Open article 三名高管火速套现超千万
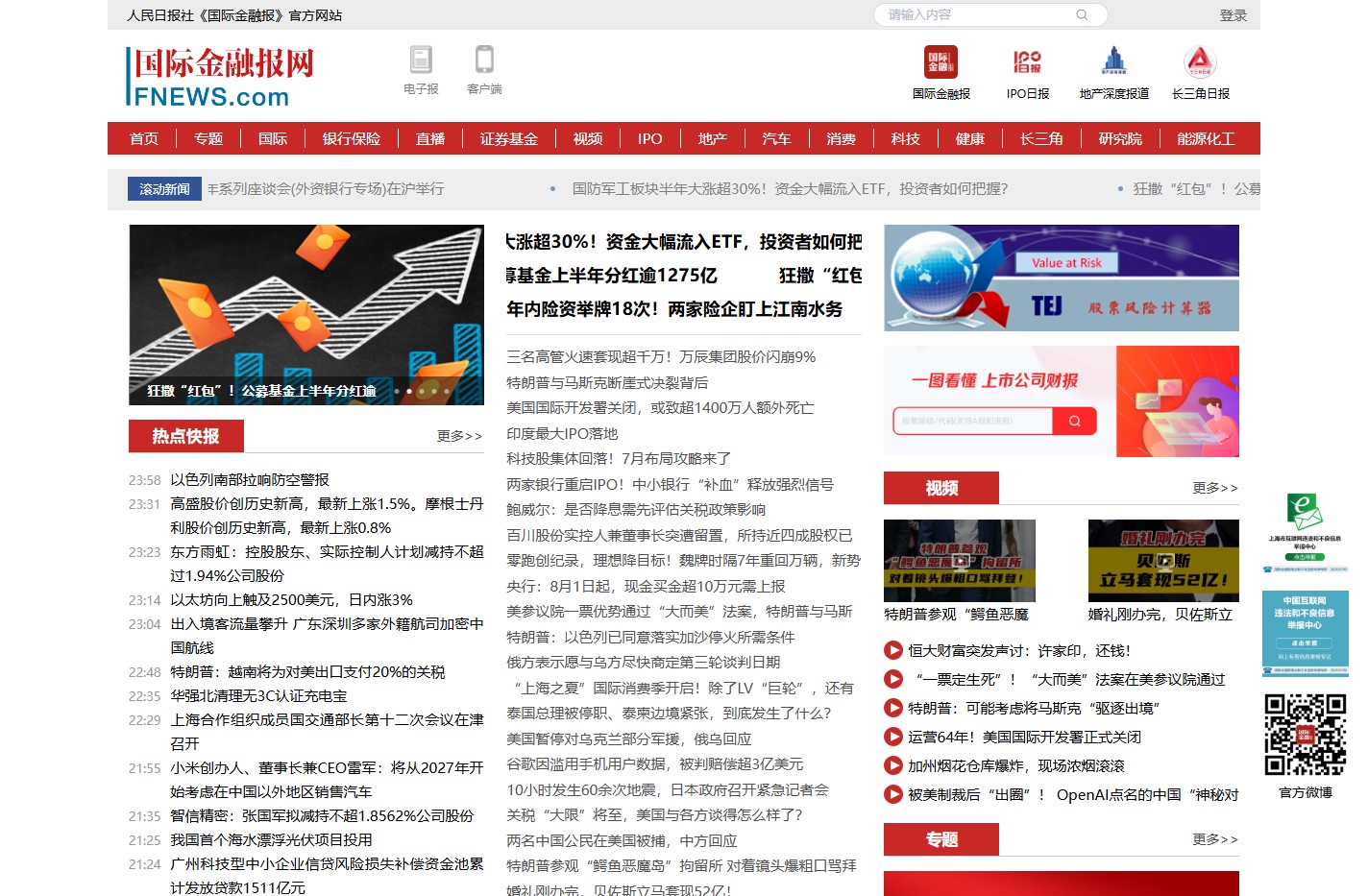The height and width of the screenshot is (896, 1368). [661, 356]
